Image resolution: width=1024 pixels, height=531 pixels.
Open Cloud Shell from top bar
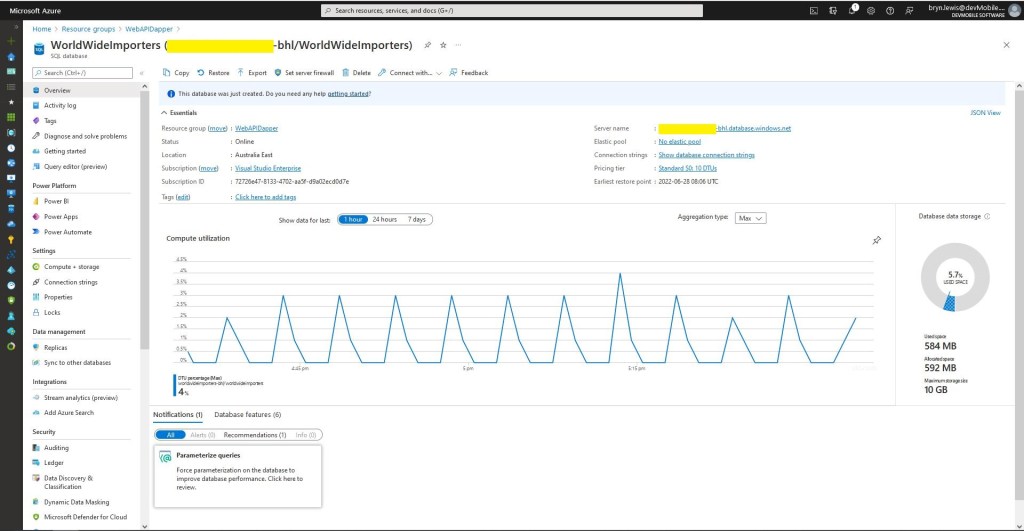click(815, 10)
